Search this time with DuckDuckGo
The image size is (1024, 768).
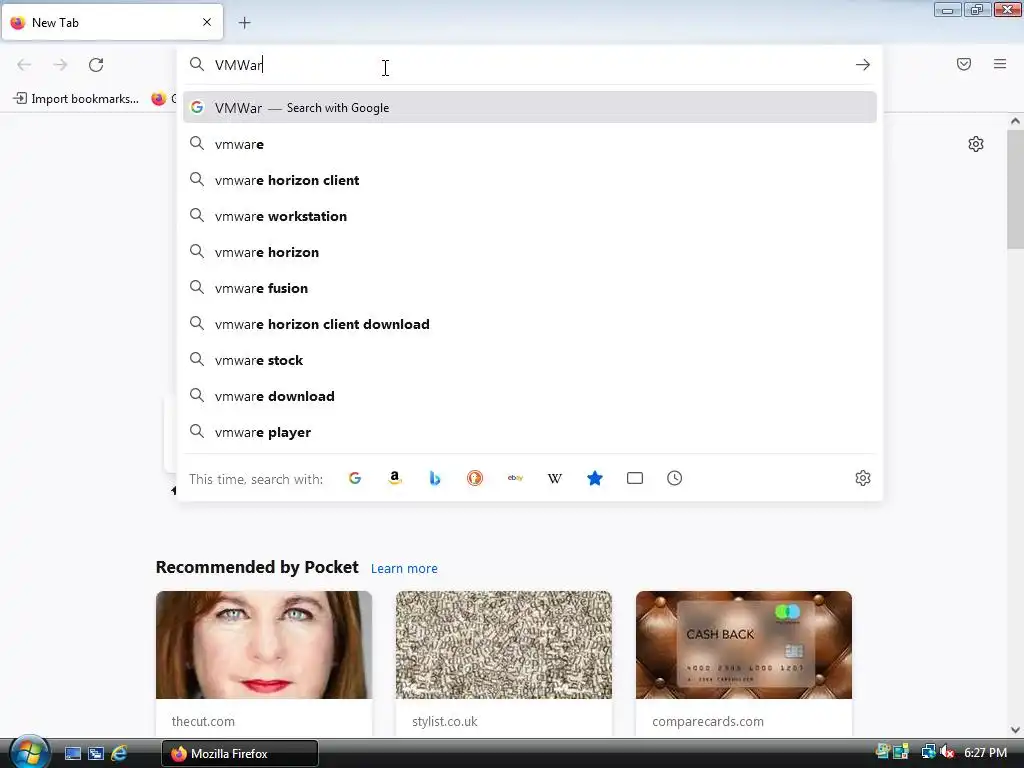(x=475, y=478)
